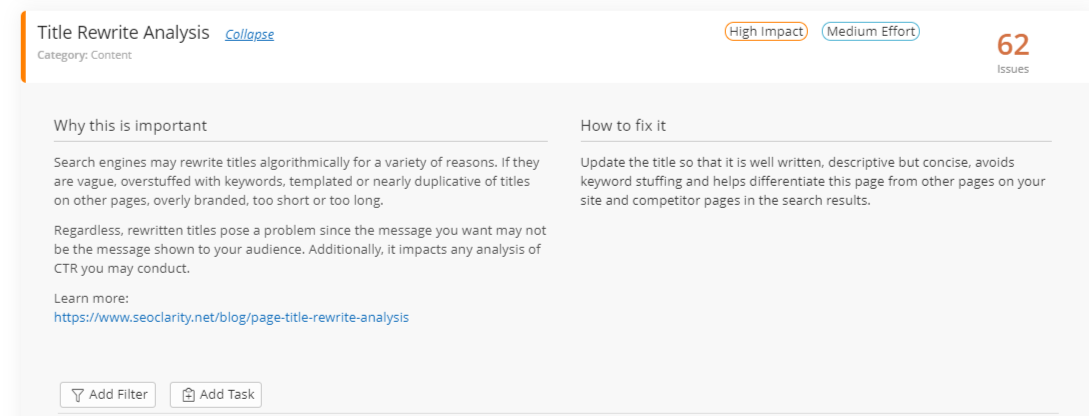The image size is (1089, 416).
Task: Select the Medium Effort badge
Action: pyautogui.click(x=871, y=31)
